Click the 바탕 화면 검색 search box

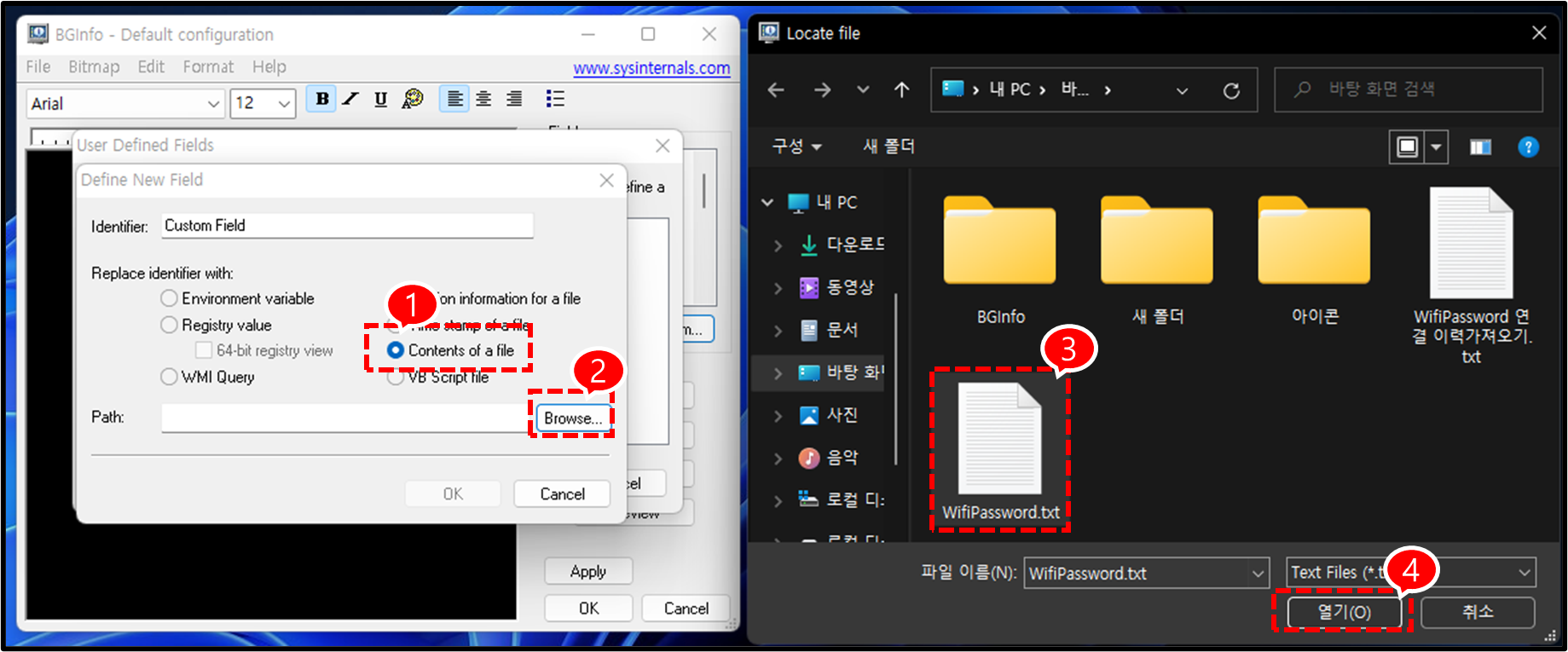[x=1408, y=89]
